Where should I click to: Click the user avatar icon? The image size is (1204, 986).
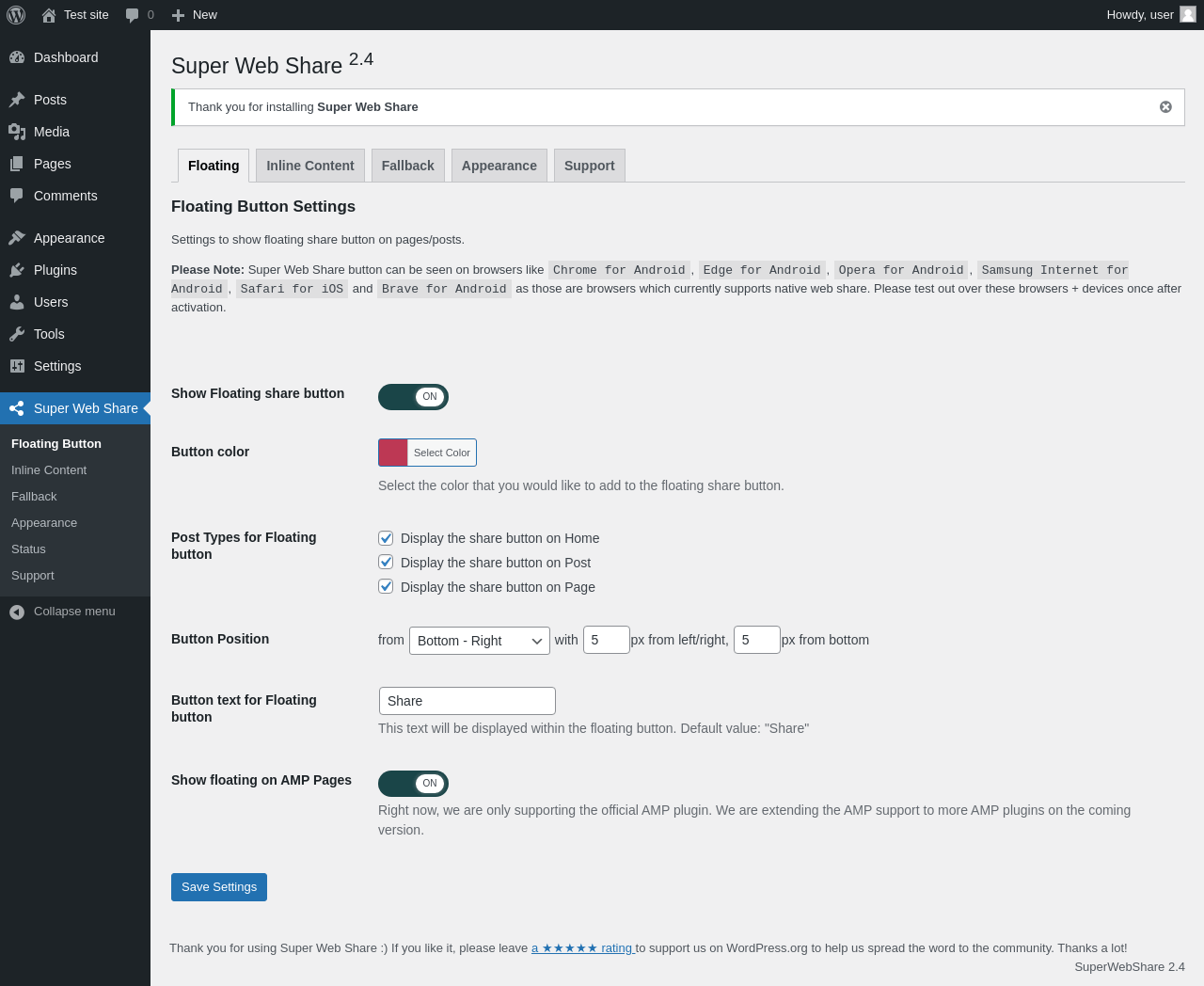(1188, 14)
